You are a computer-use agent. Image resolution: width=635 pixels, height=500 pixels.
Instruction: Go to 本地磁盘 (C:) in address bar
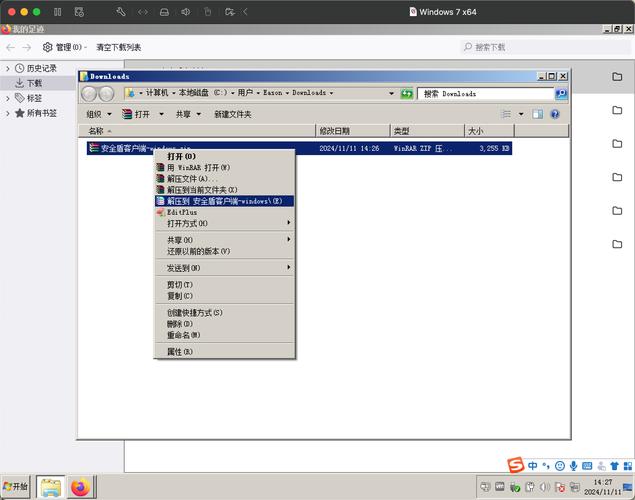tap(203, 93)
